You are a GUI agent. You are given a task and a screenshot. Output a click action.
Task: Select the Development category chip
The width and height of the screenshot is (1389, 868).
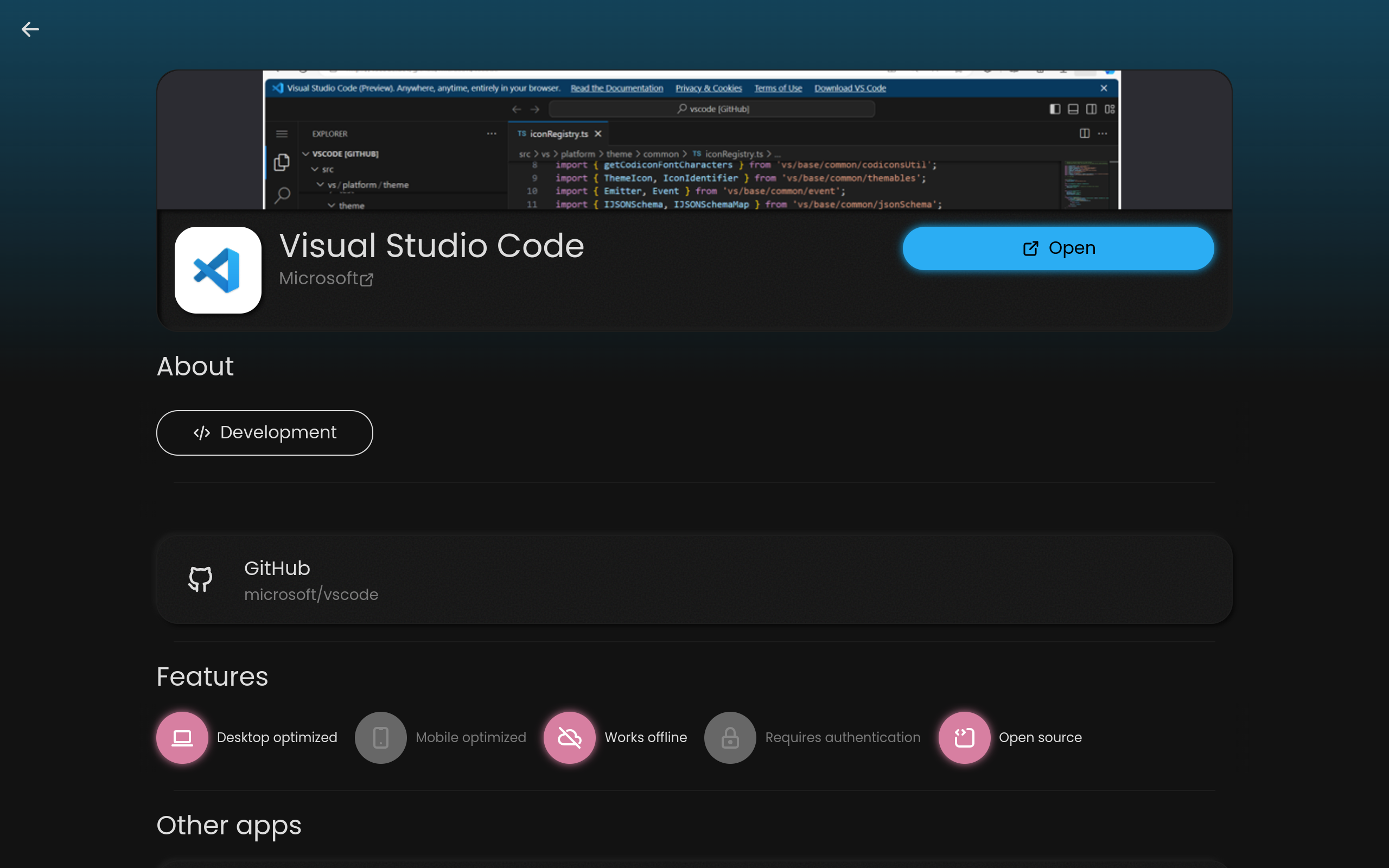[x=265, y=433]
